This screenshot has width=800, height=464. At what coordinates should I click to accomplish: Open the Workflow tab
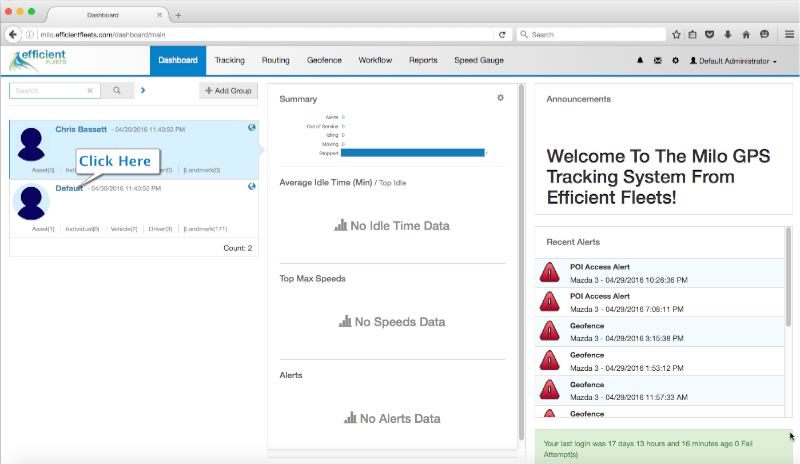point(375,60)
